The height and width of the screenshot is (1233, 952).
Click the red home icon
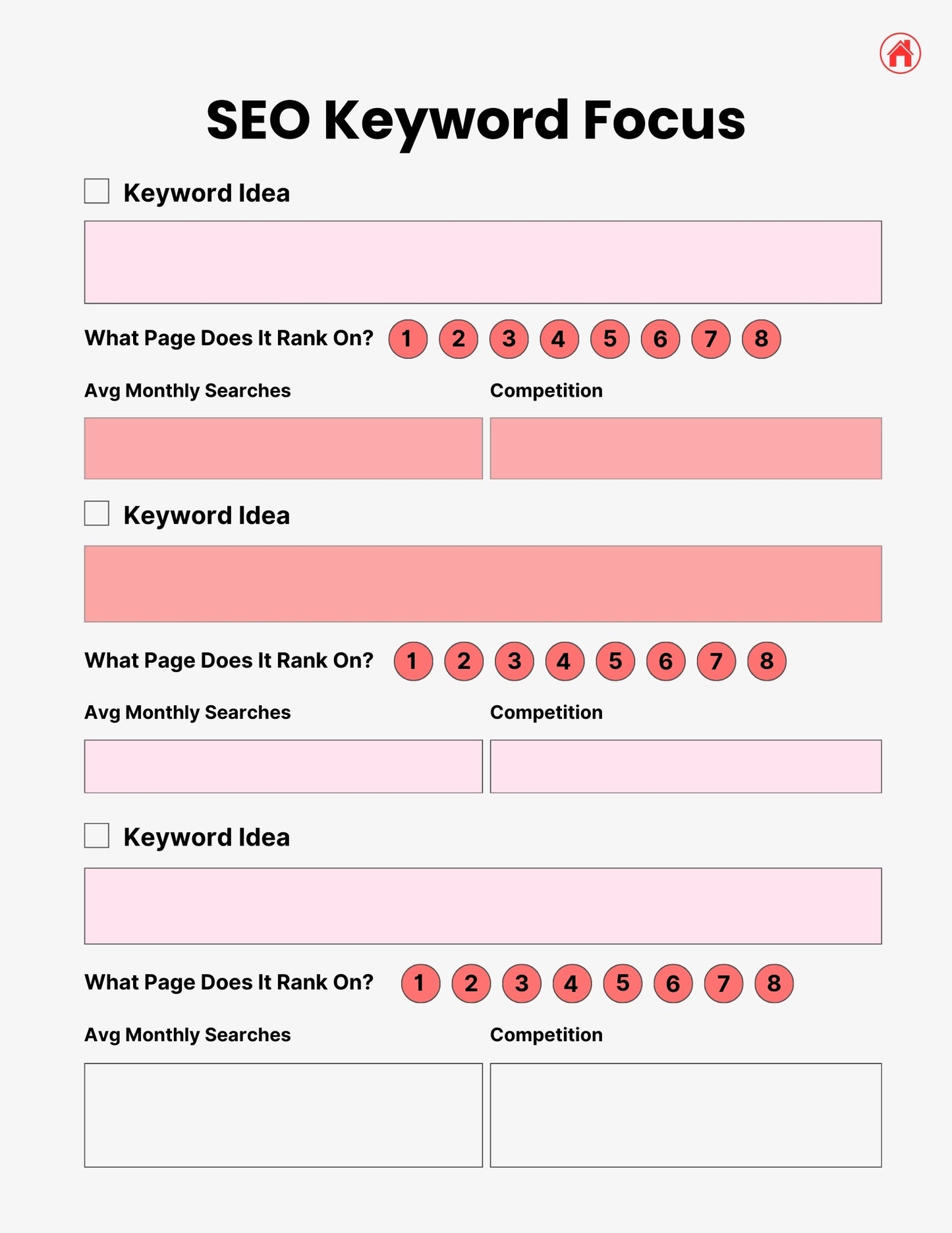tap(900, 53)
